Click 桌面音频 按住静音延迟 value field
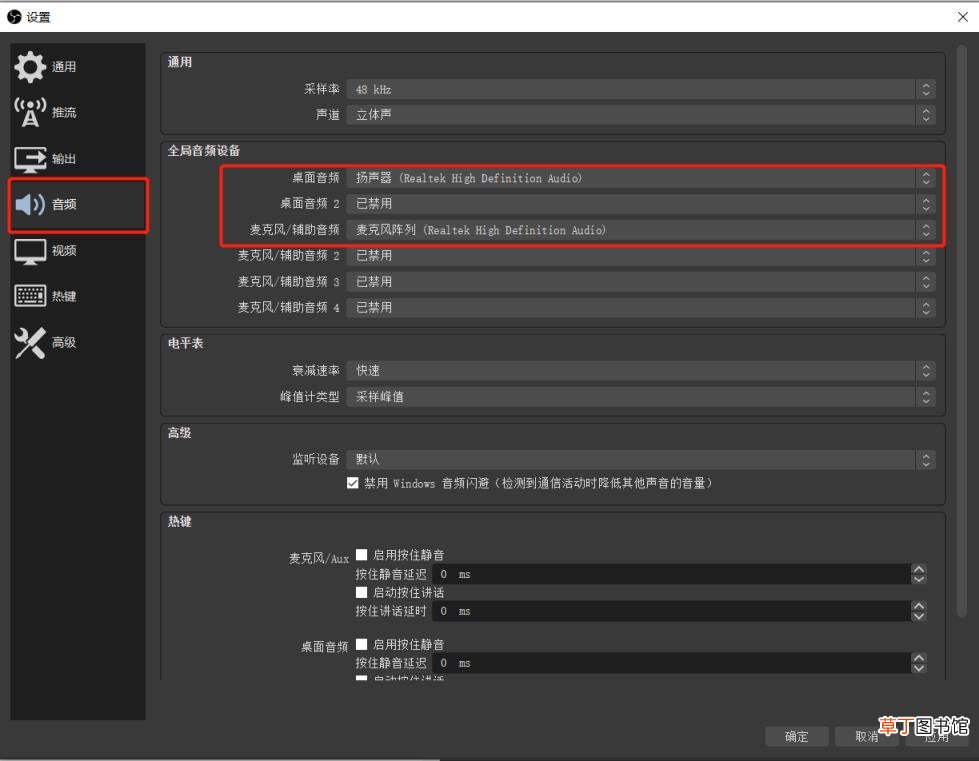 click(672, 663)
